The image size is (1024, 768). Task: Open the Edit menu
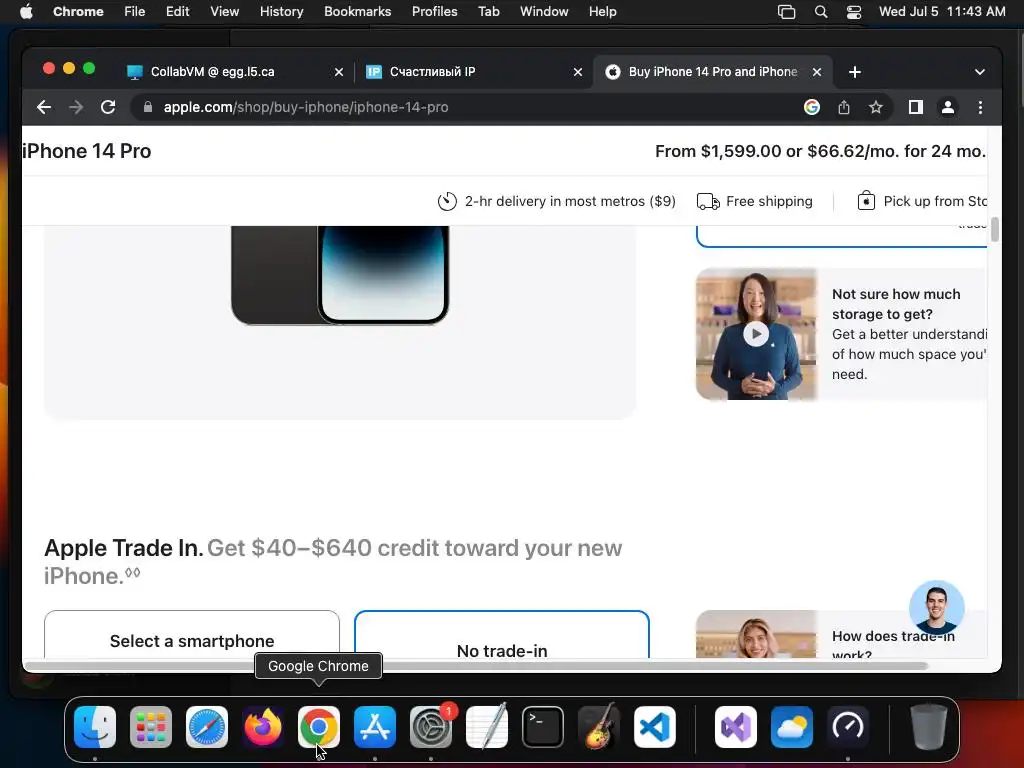(x=177, y=12)
